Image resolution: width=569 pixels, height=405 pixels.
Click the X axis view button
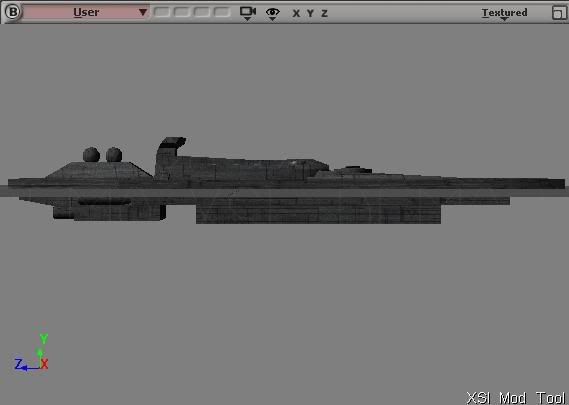point(296,13)
